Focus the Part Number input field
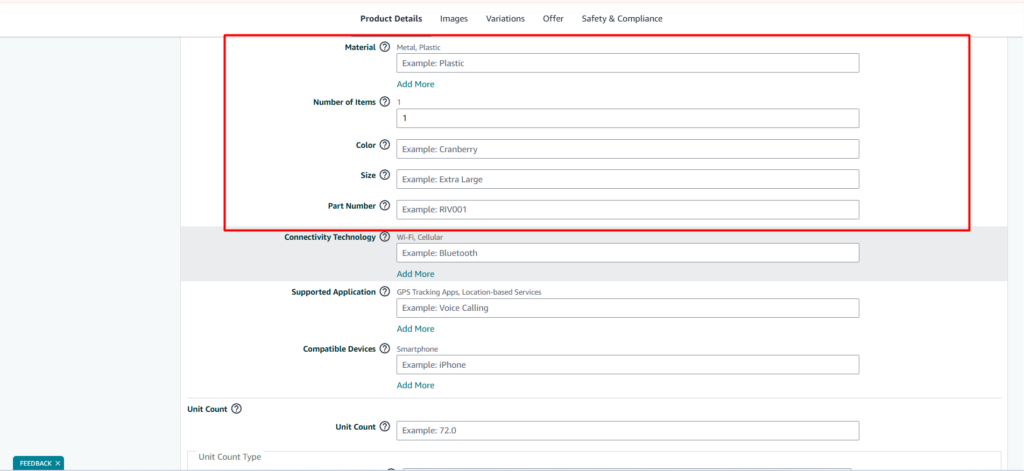The height and width of the screenshot is (471, 1024). pyautogui.click(x=628, y=210)
